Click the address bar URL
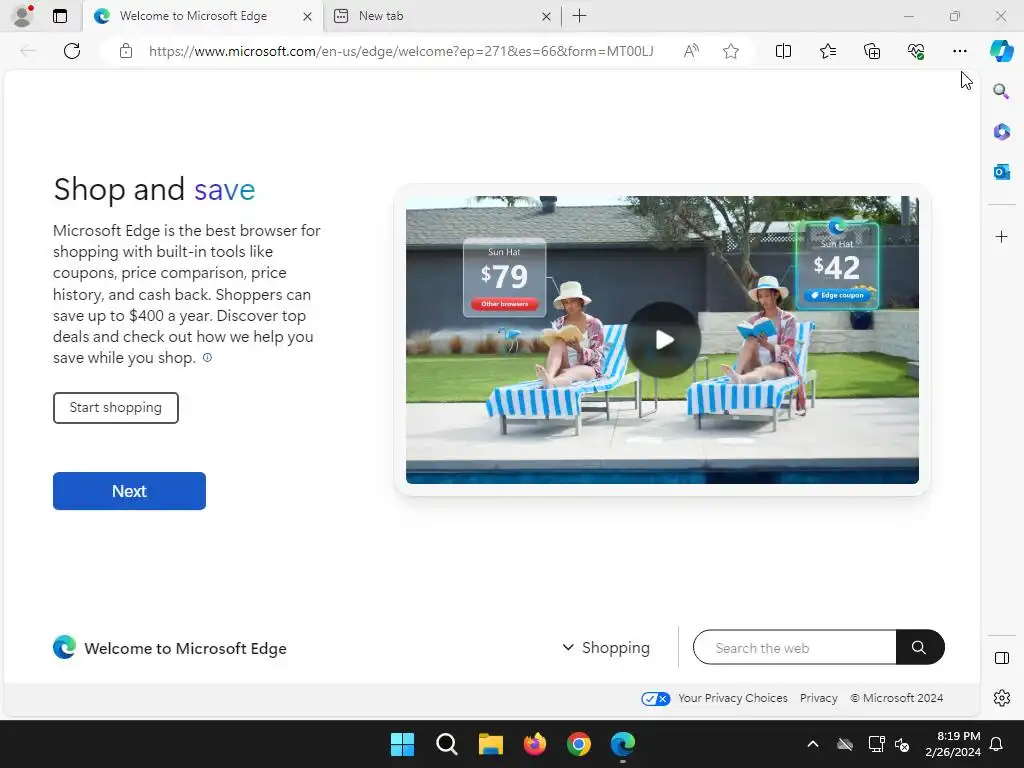 click(x=401, y=51)
